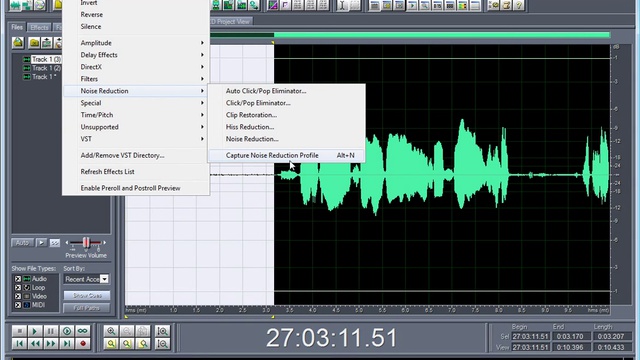640x360 pixels.
Task: Switch to the Effects tab
Action: [40, 27]
